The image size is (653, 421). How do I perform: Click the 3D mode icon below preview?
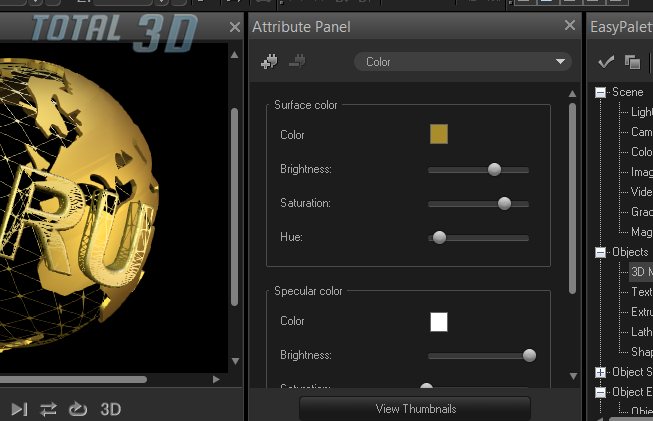click(x=110, y=409)
